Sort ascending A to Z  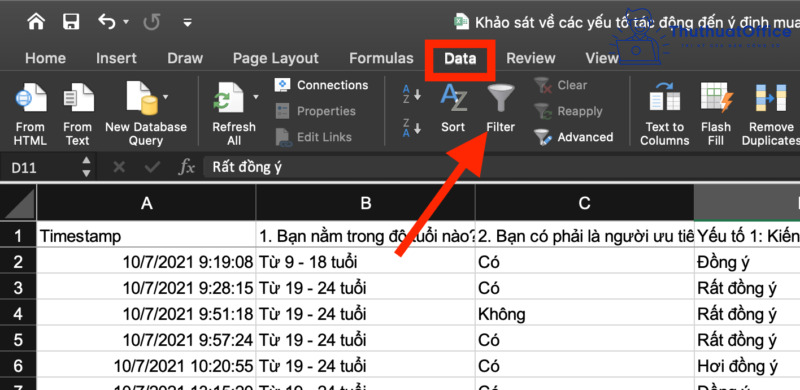[411, 94]
